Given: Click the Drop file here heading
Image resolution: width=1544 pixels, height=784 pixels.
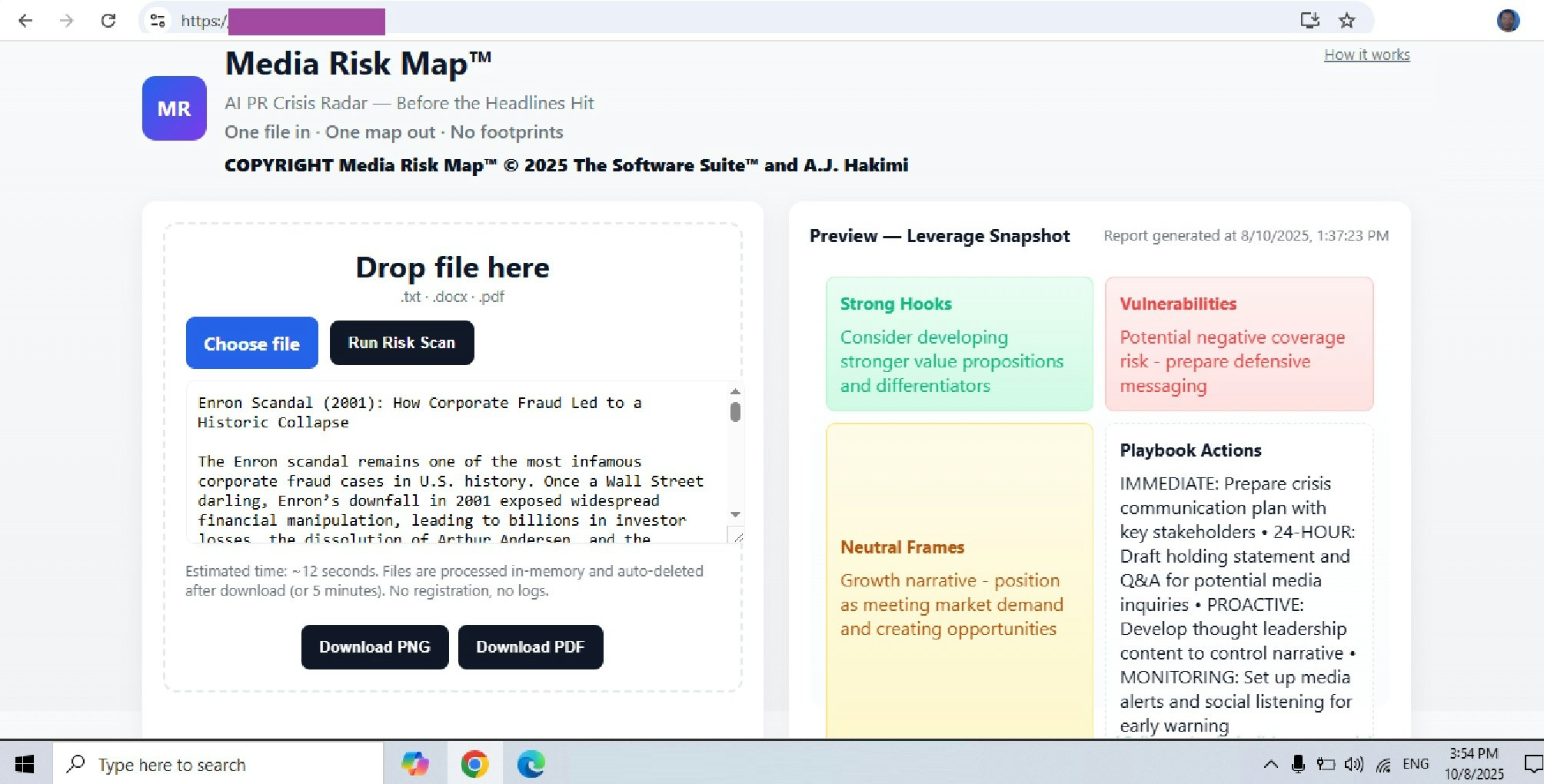Looking at the screenshot, I should tap(452, 267).
